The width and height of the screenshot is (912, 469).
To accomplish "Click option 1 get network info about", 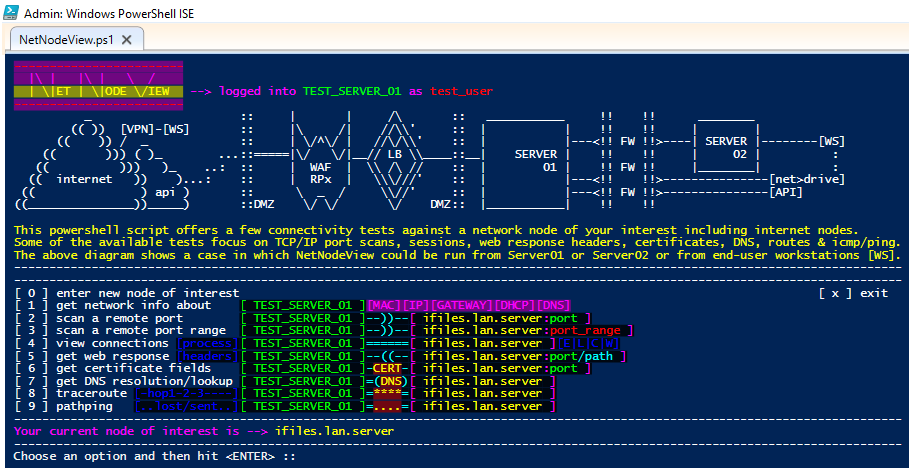I will [113, 305].
